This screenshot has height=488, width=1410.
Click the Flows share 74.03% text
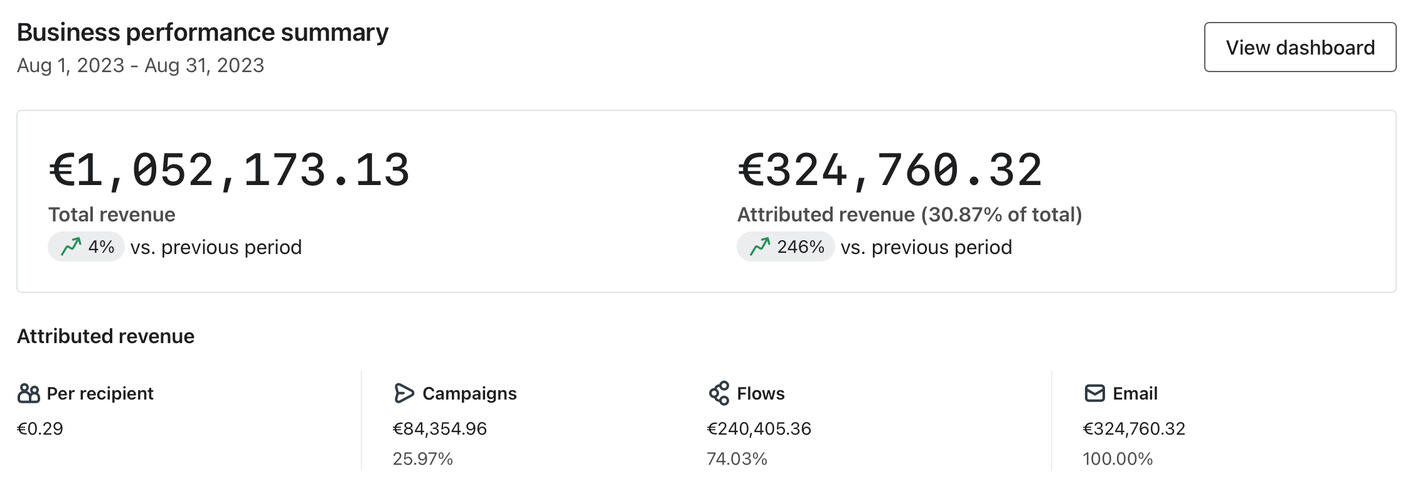coord(737,459)
